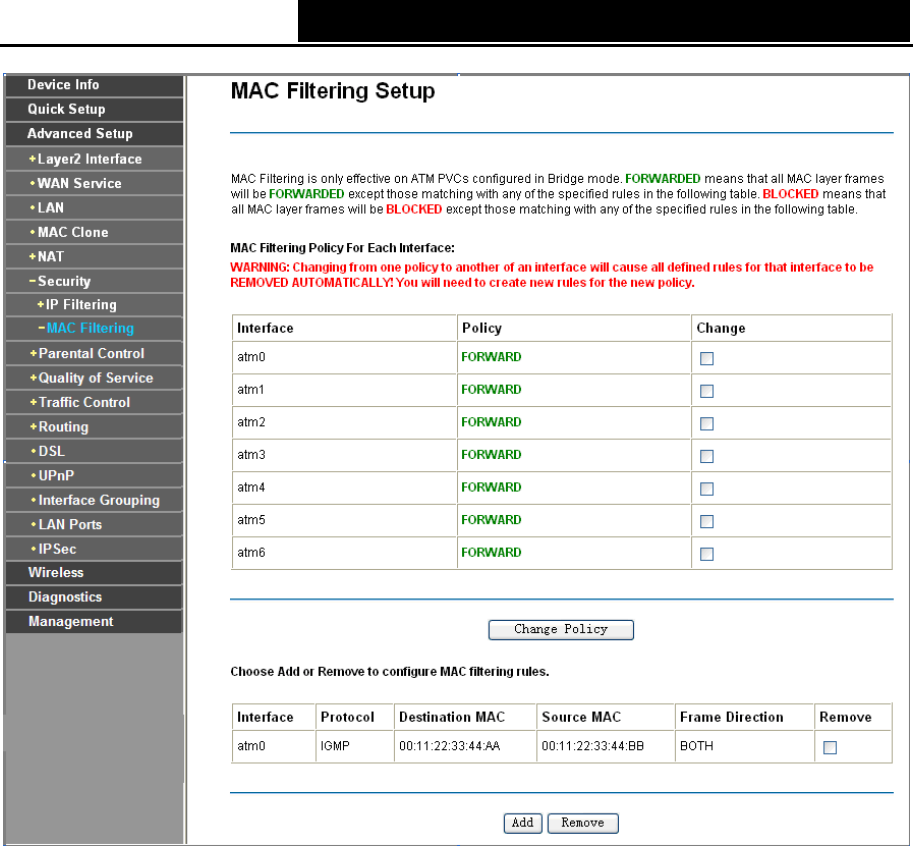Expand Quality of Service submenu
The image size is (913, 846).
(x=95, y=378)
